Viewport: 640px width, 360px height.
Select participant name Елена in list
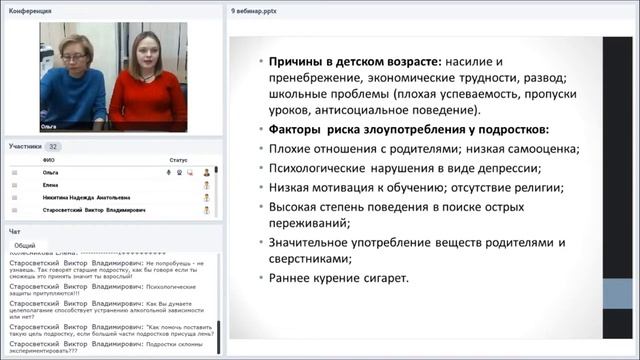pos(50,185)
